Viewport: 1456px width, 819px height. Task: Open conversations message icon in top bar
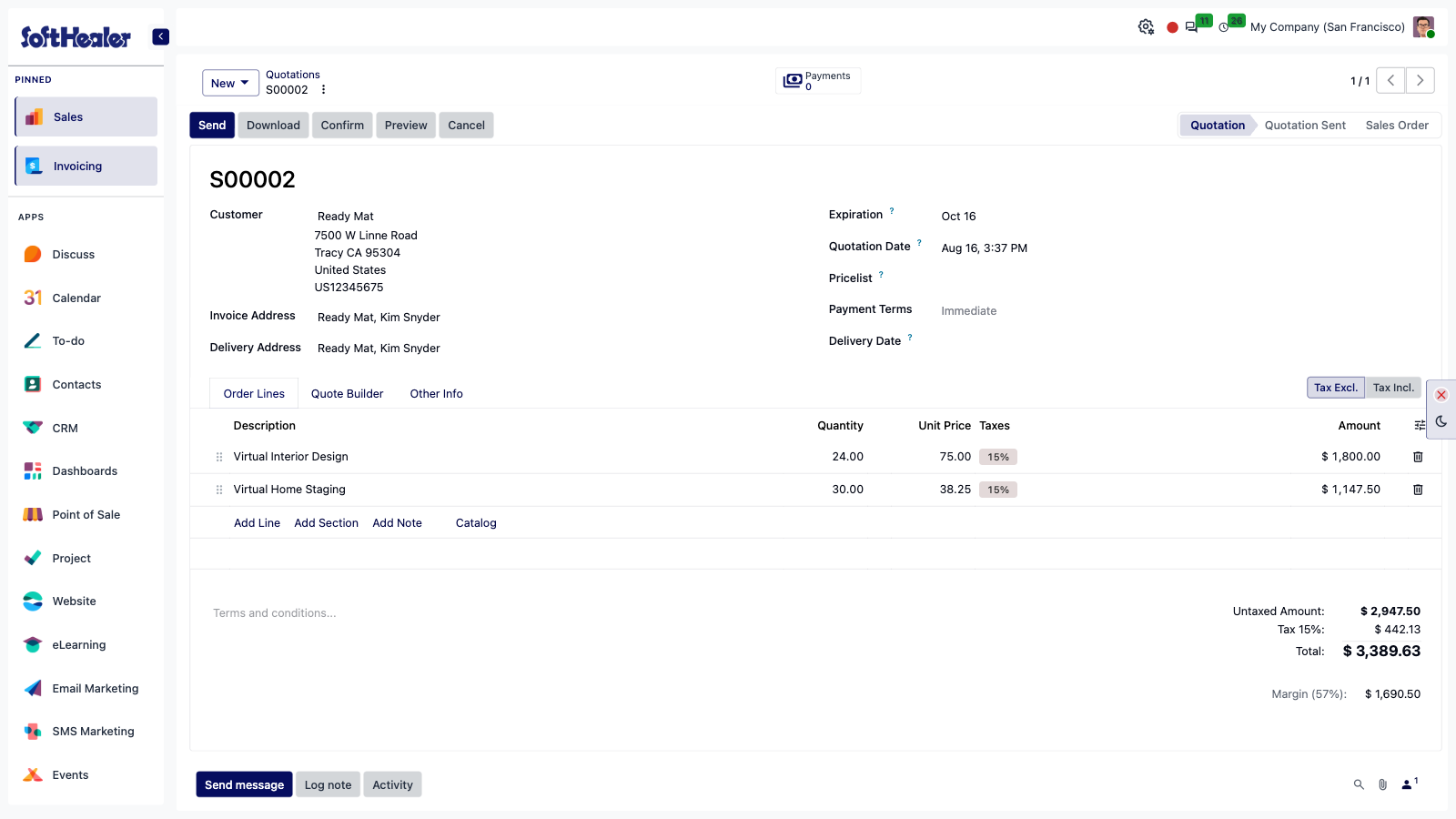pyautogui.click(x=1192, y=27)
